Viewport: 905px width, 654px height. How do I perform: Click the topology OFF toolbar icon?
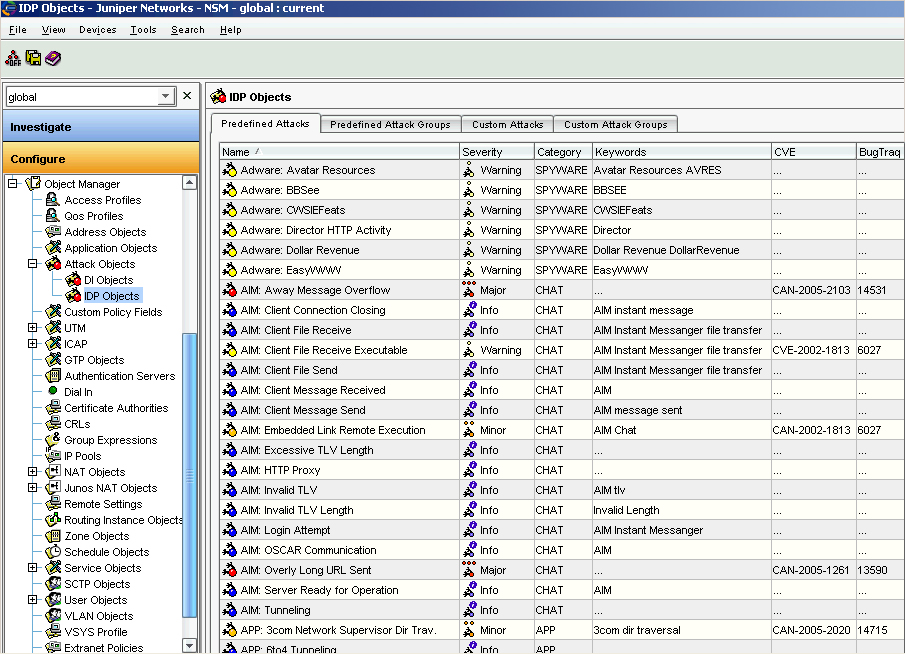(13, 59)
